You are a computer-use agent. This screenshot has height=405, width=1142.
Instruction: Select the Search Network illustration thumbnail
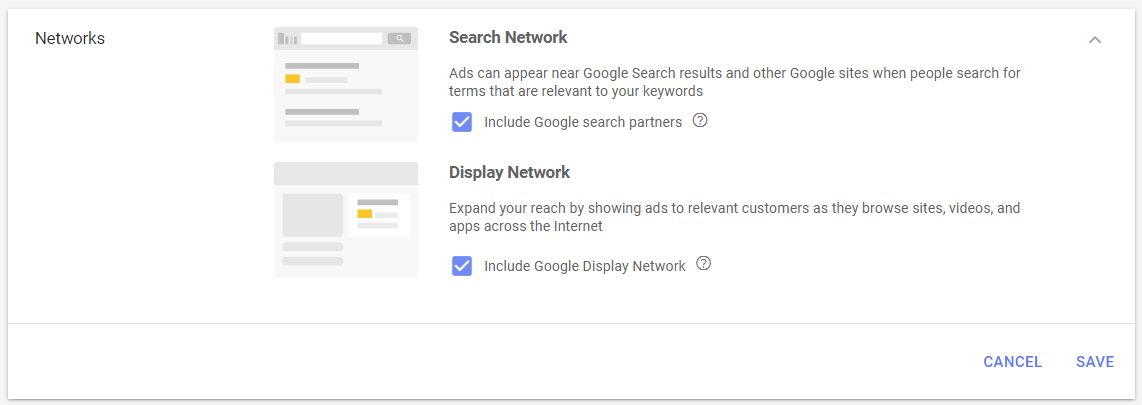(x=346, y=84)
